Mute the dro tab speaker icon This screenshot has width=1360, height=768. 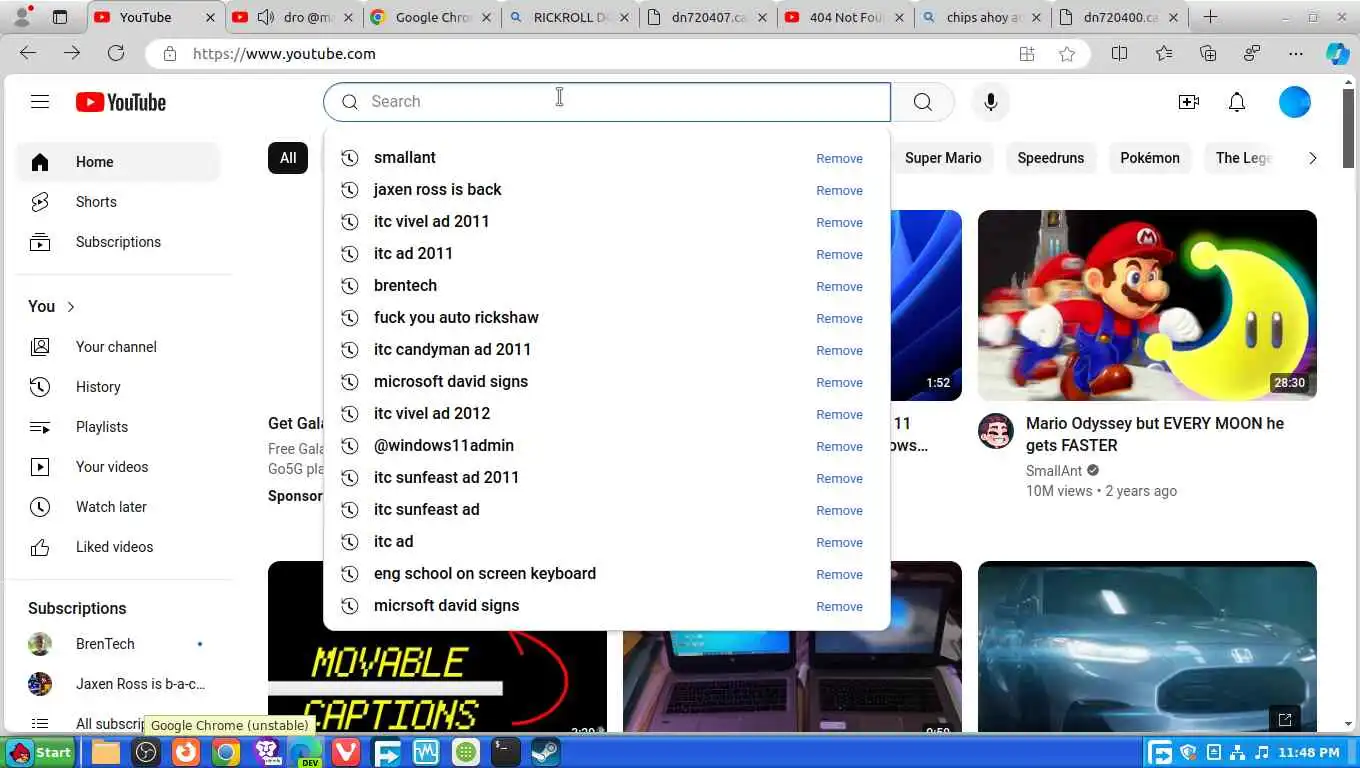tap(266, 17)
